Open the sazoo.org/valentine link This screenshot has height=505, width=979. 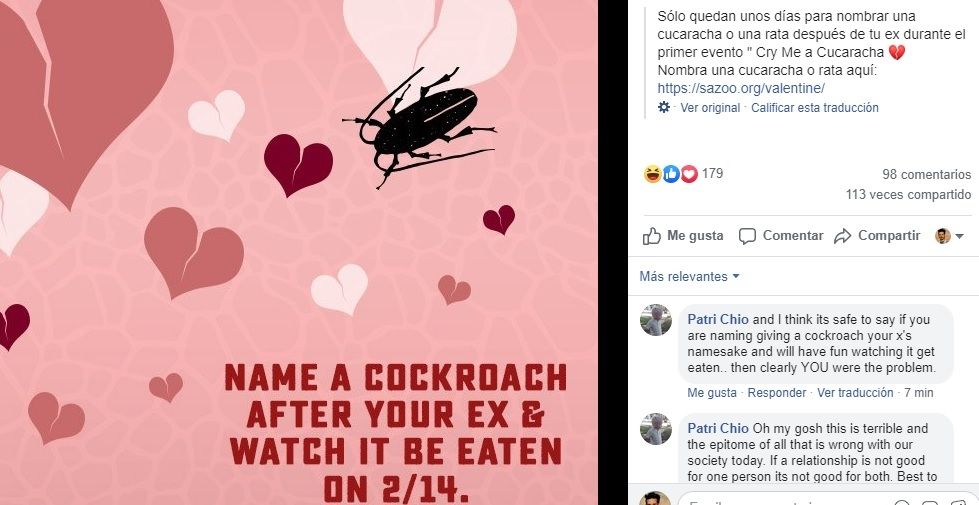click(741, 89)
